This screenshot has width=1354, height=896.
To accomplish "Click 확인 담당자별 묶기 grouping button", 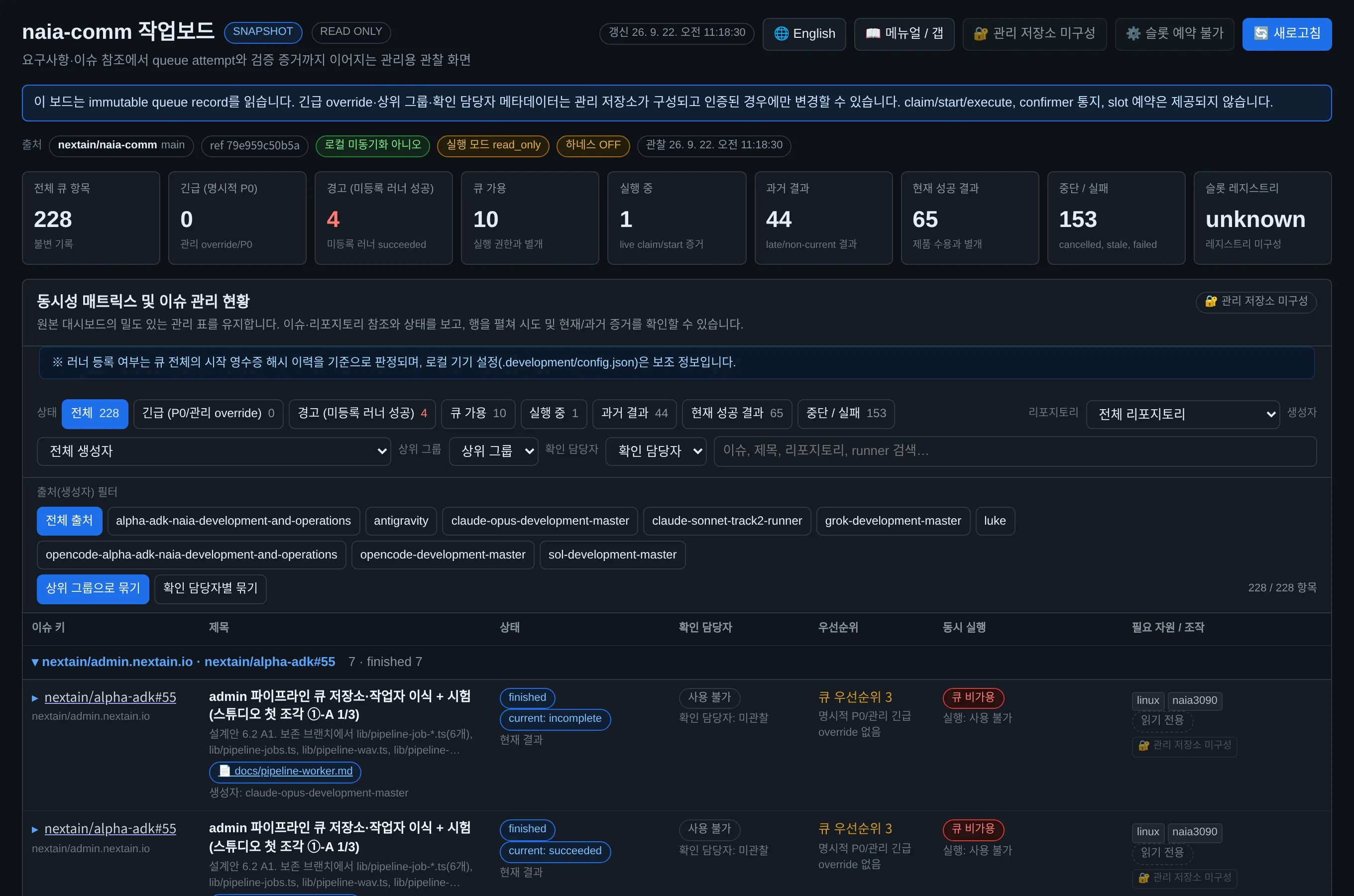I will pyautogui.click(x=210, y=588).
